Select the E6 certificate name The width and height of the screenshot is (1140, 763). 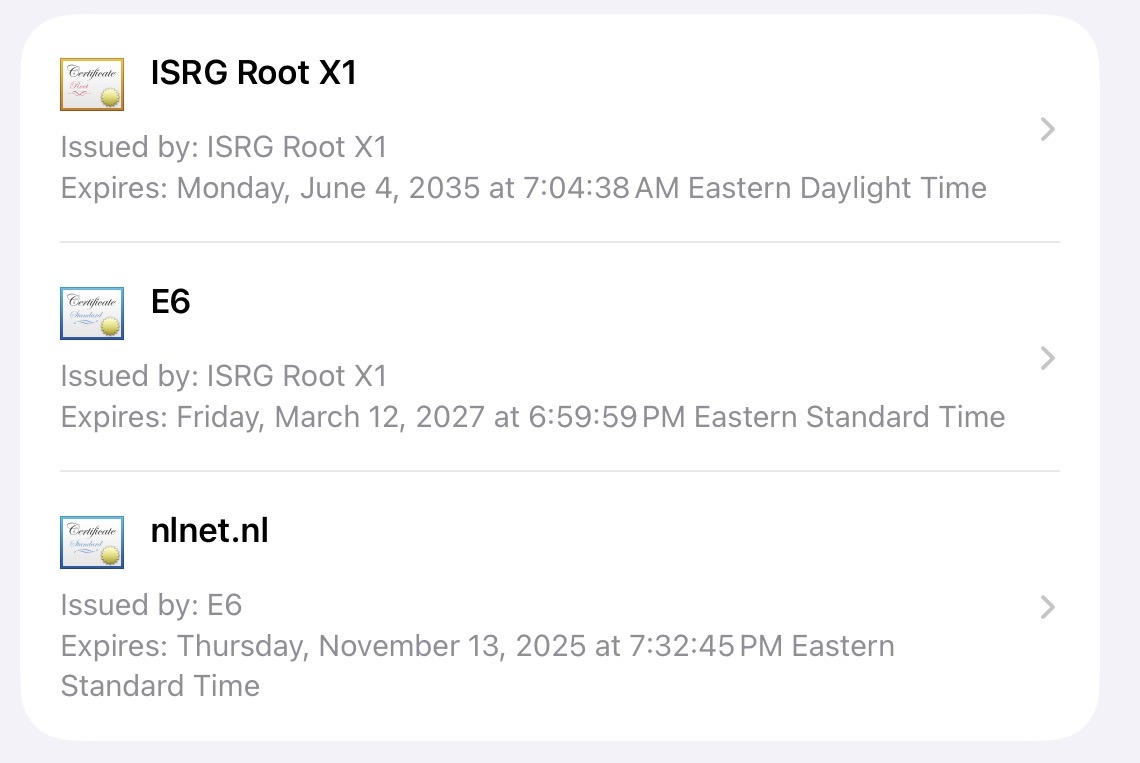tap(170, 302)
